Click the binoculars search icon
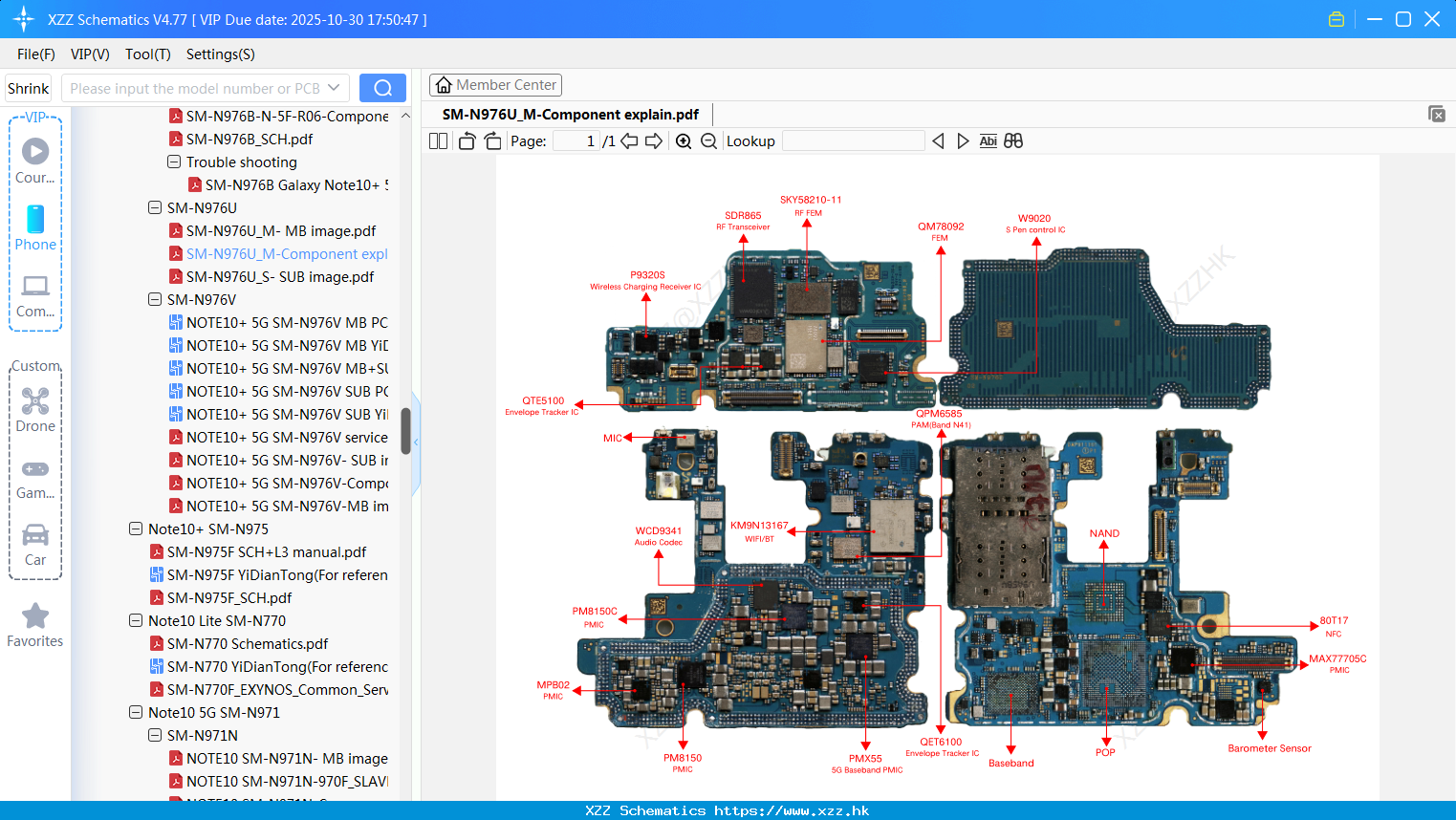 point(1013,141)
